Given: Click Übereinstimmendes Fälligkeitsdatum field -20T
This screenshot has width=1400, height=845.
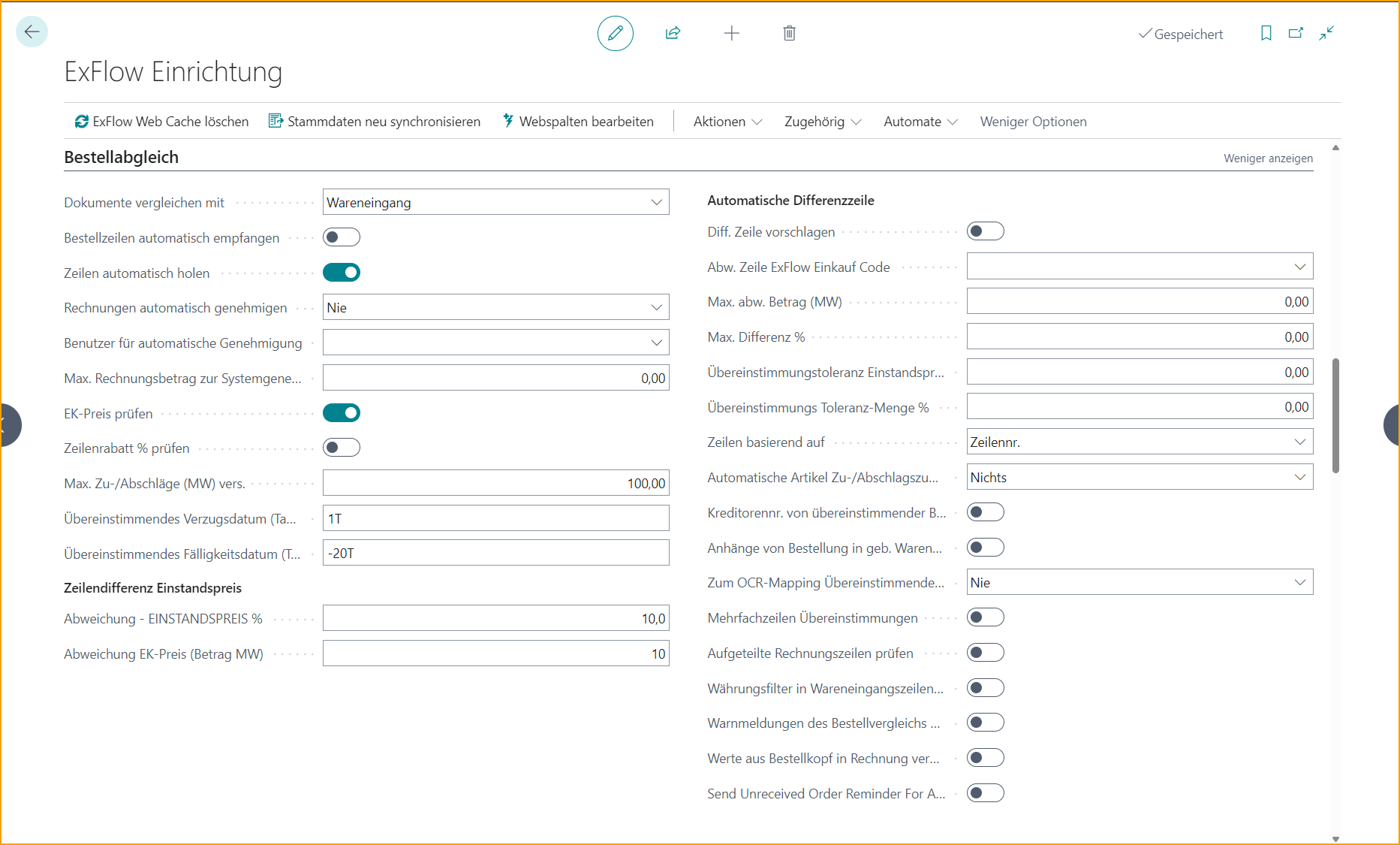Looking at the screenshot, I should tap(496, 553).
